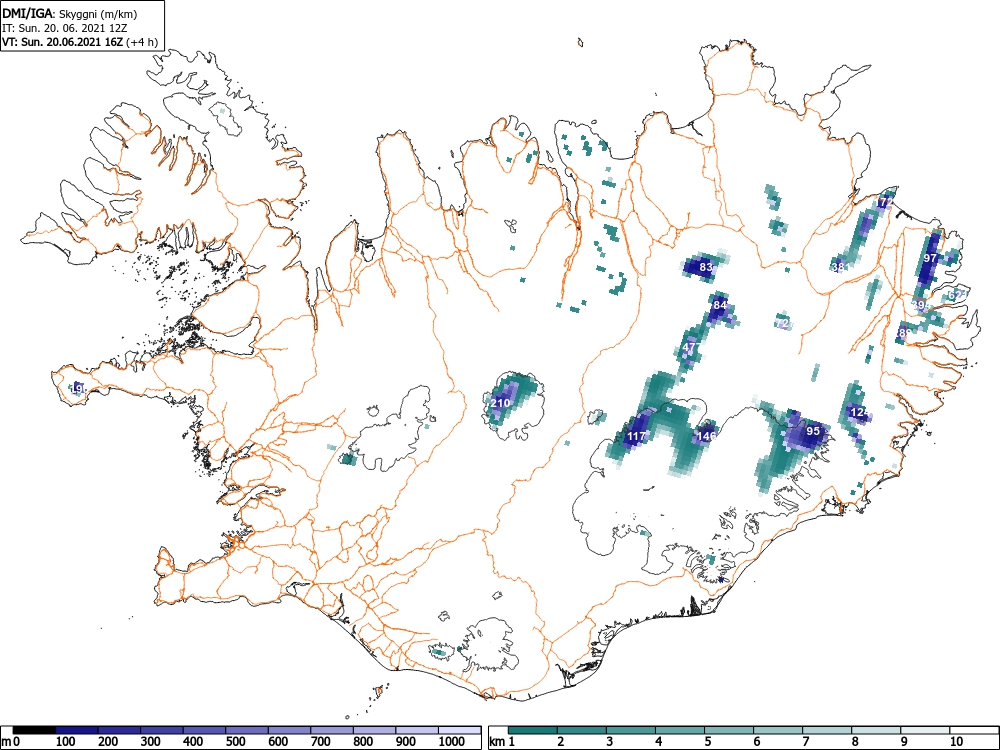Select the 'VT: Sun. 20.06.2021 16Z (+4 h)' line
The height and width of the screenshot is (750, 1000).
78,42
